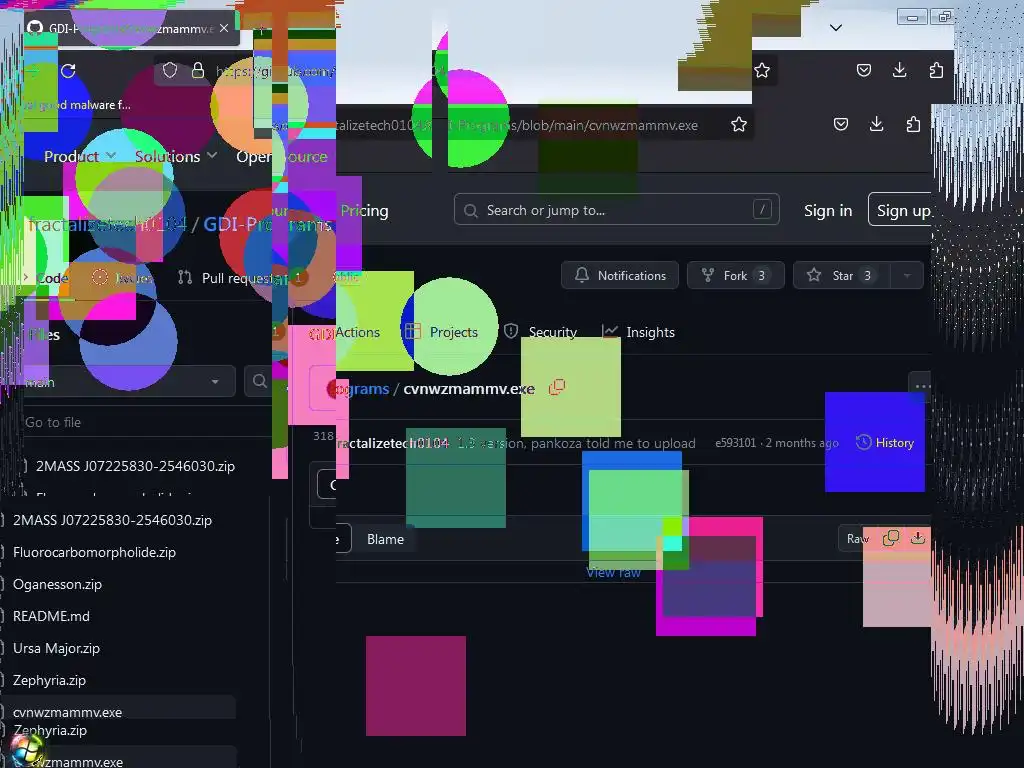Screen dimensions: 1024x768
Task: Download raw file icon
Action: click(x=918, y=538)
